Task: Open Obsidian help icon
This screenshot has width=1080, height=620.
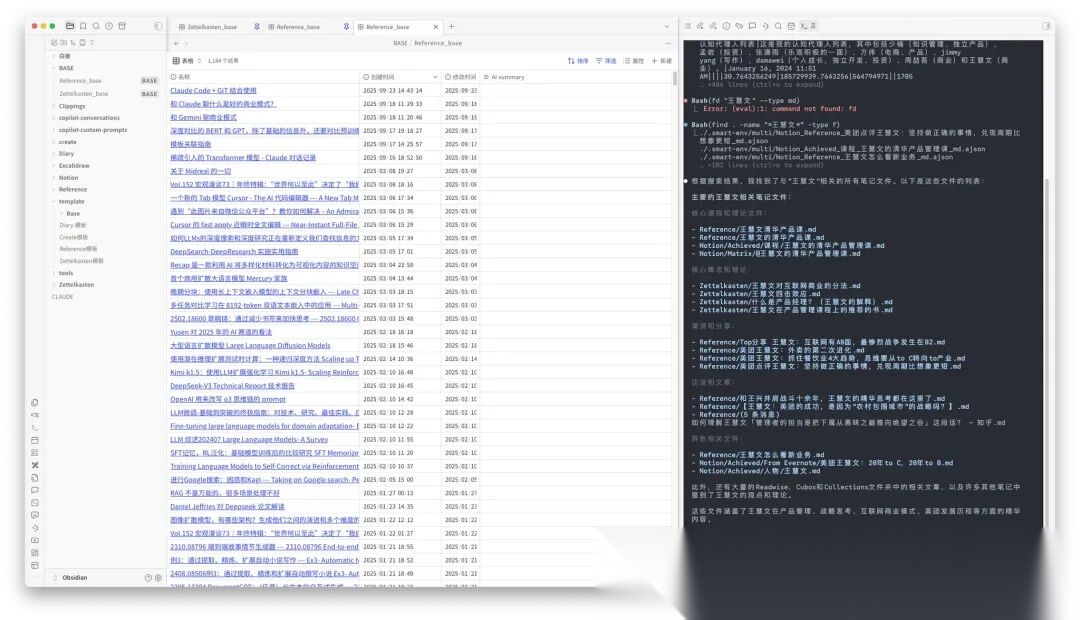Action: (148, 577)
